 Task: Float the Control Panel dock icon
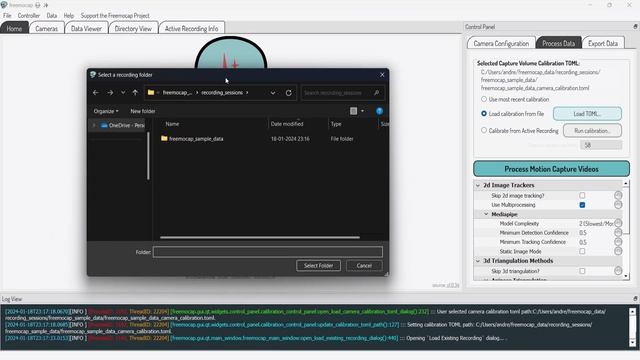tap(635, 27)
